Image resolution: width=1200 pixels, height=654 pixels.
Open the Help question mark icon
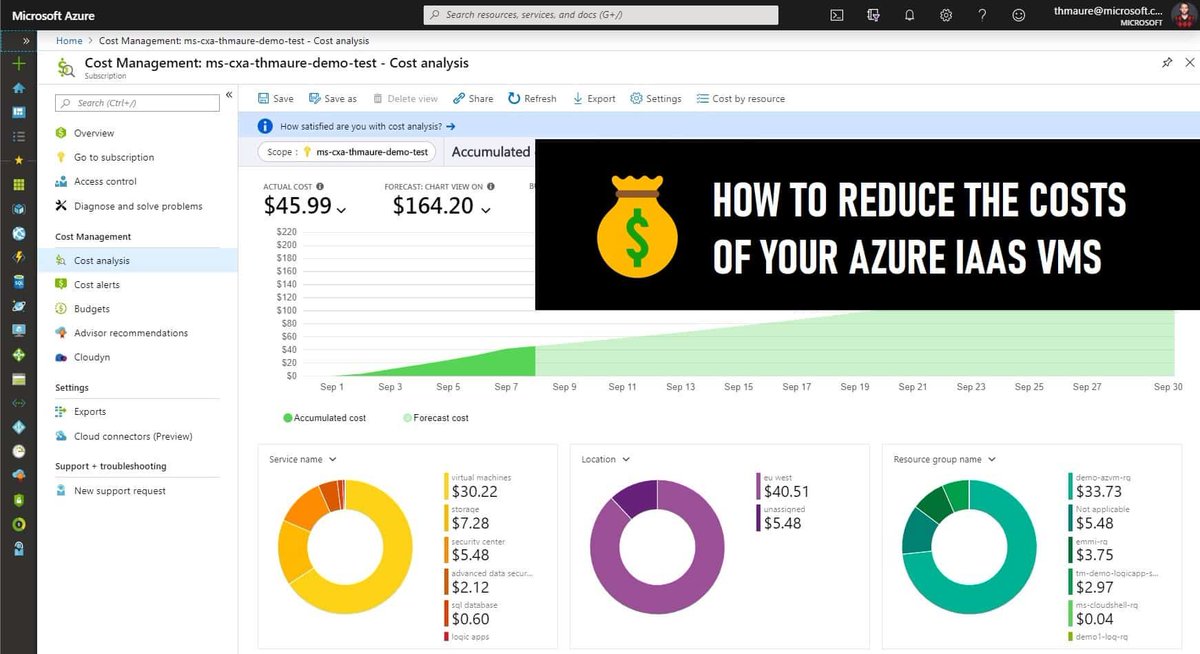pos(982,15)
